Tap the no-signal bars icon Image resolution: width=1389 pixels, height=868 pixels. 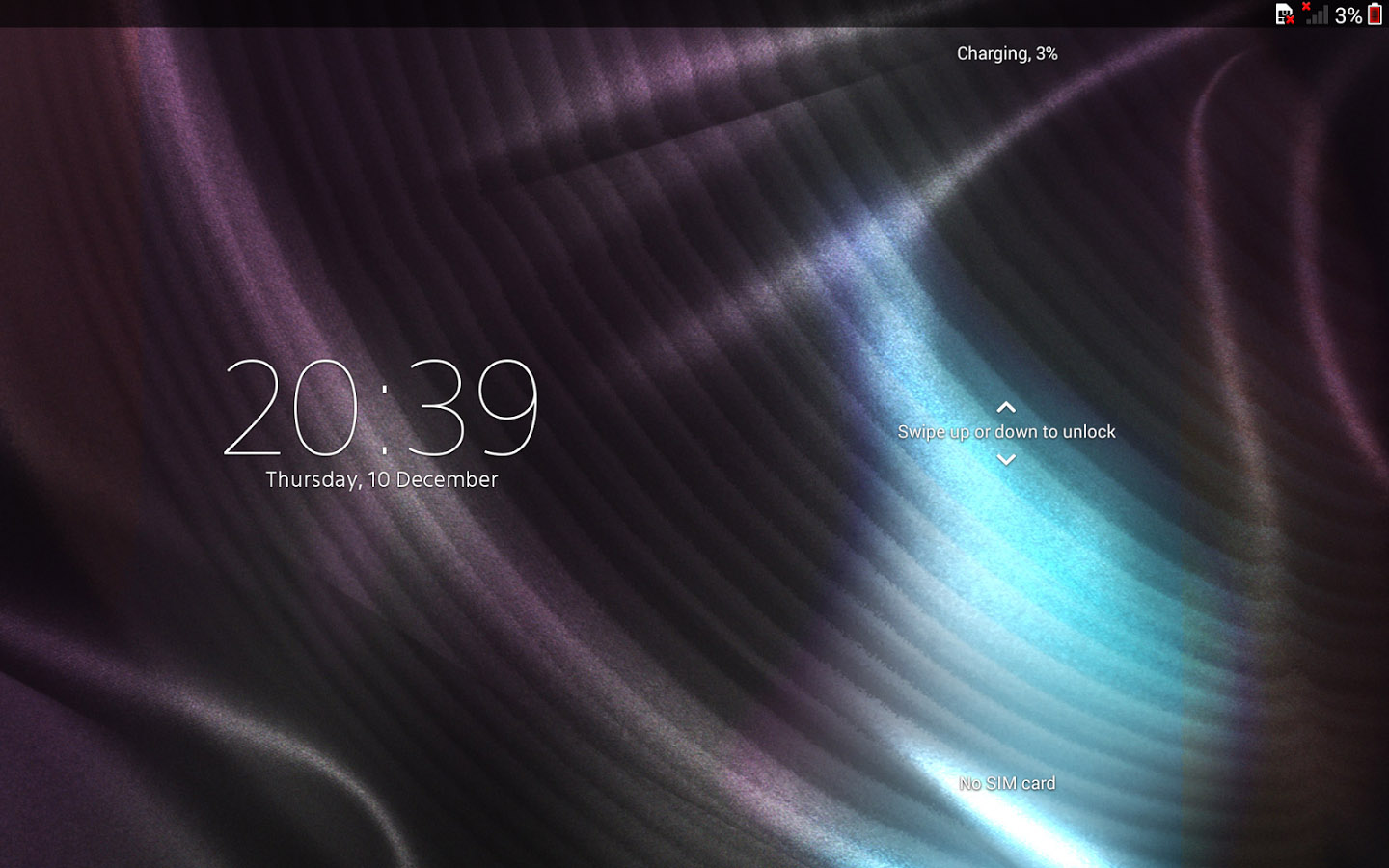[x=1318, y=15]
